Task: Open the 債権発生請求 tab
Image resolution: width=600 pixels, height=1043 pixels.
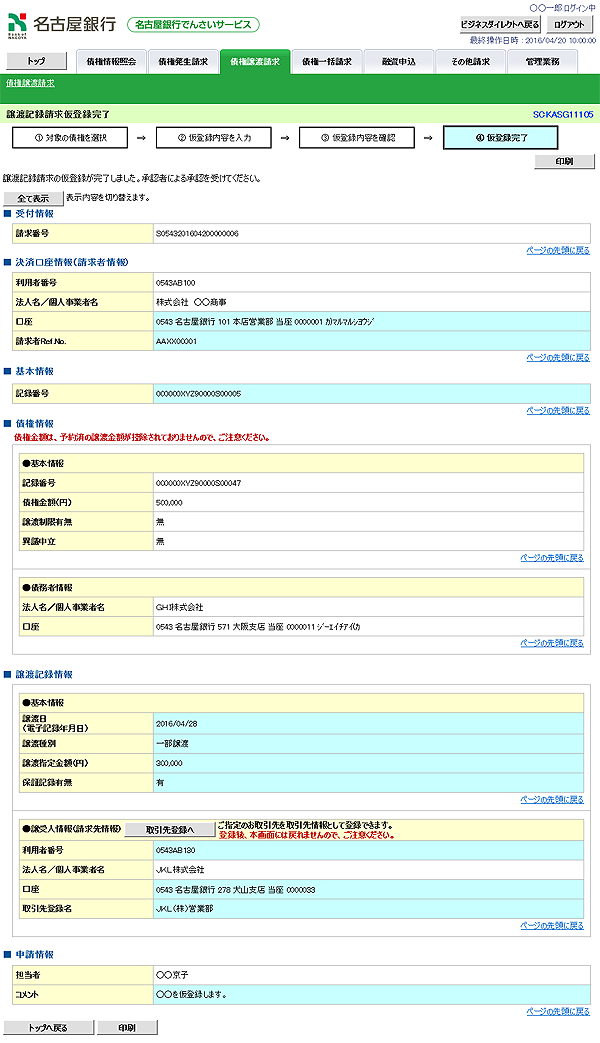Action: point(183,62)
